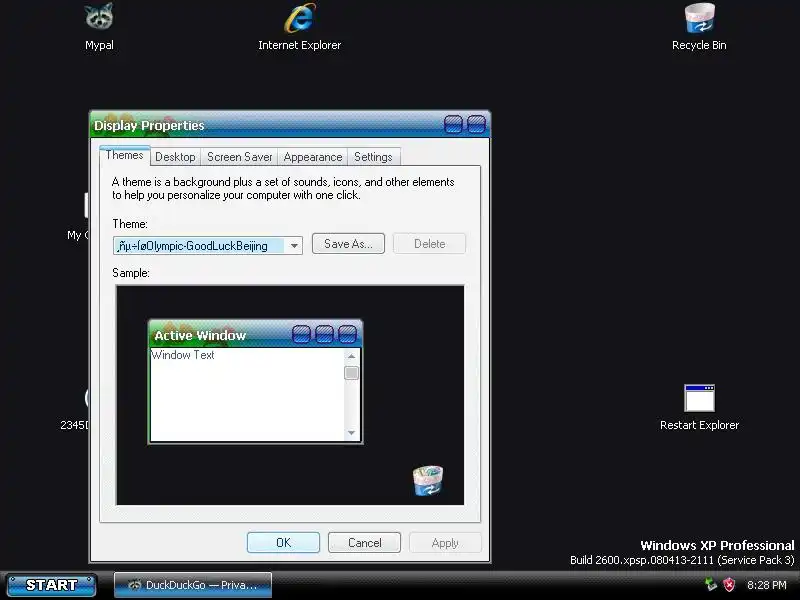Switch to the DuckDuckGo taskbar window
Image resolution: width=800 pixels, height=600 pixels.
pyautogui.click(x=192, y=585)
